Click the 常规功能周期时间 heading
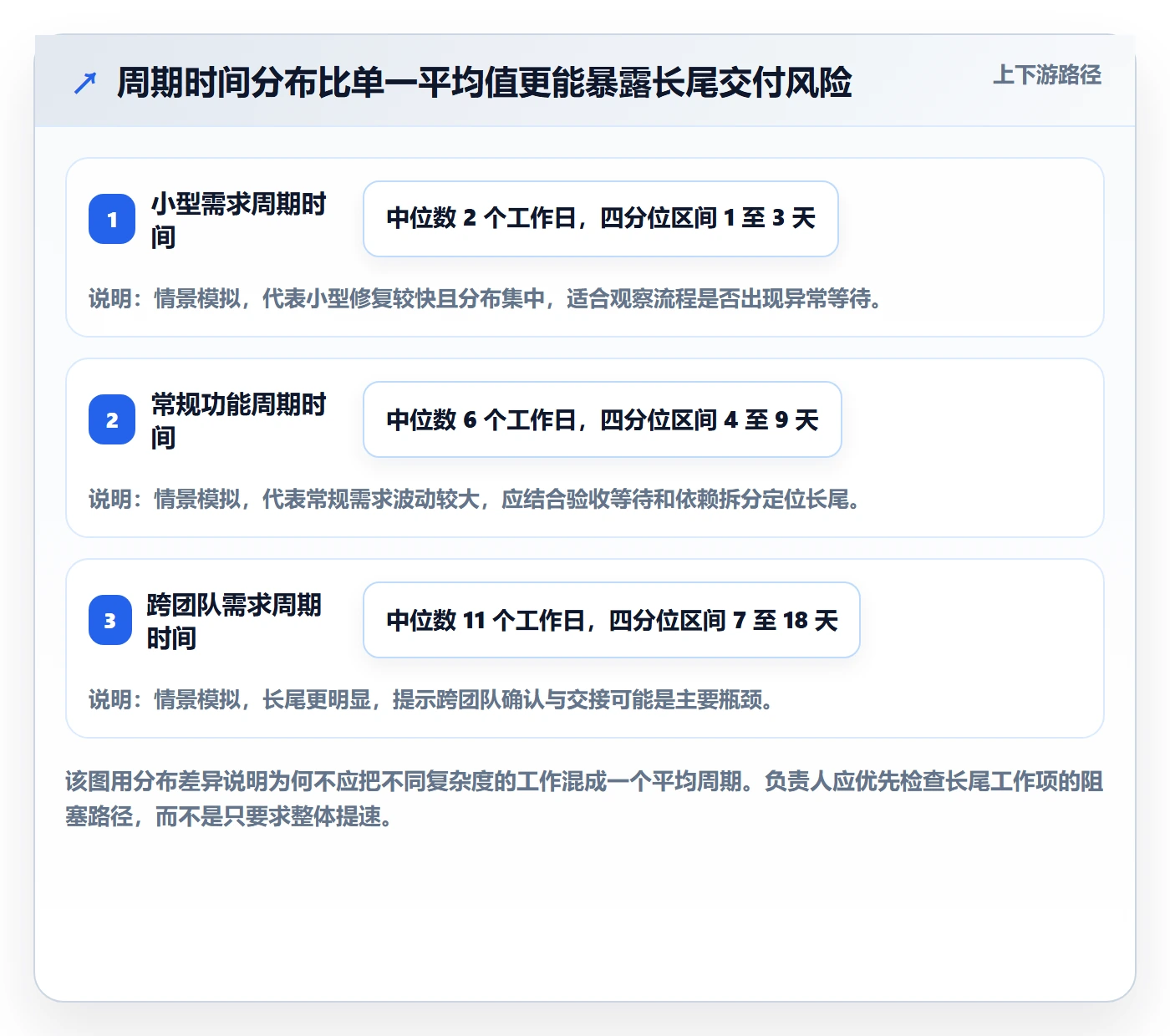Screen dimensions: 1170x1036 point(238,420)
